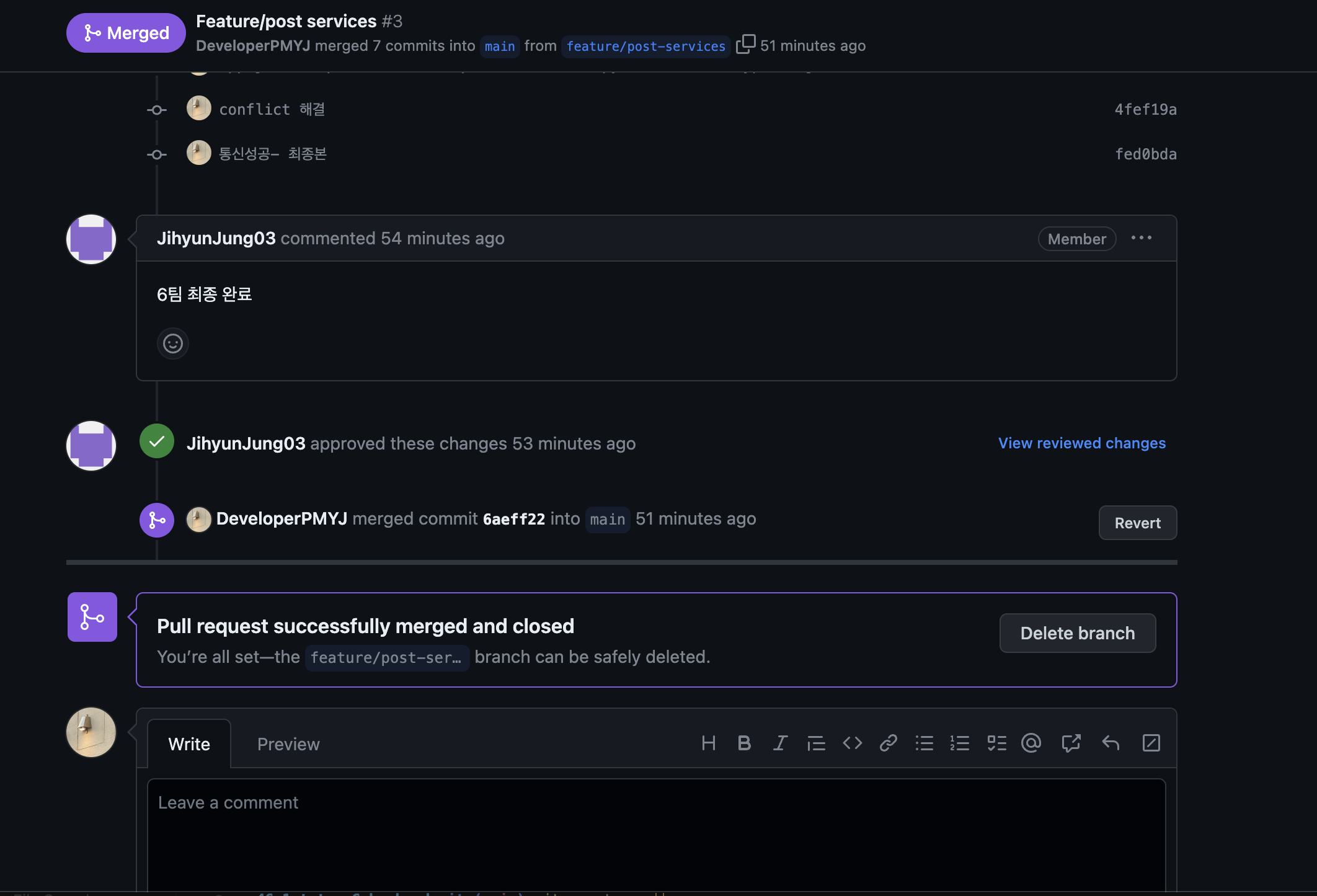This screenshot has width=1317, height=896.
Task: Open the comment options ellipsis menu
Action: [1141, 238]
